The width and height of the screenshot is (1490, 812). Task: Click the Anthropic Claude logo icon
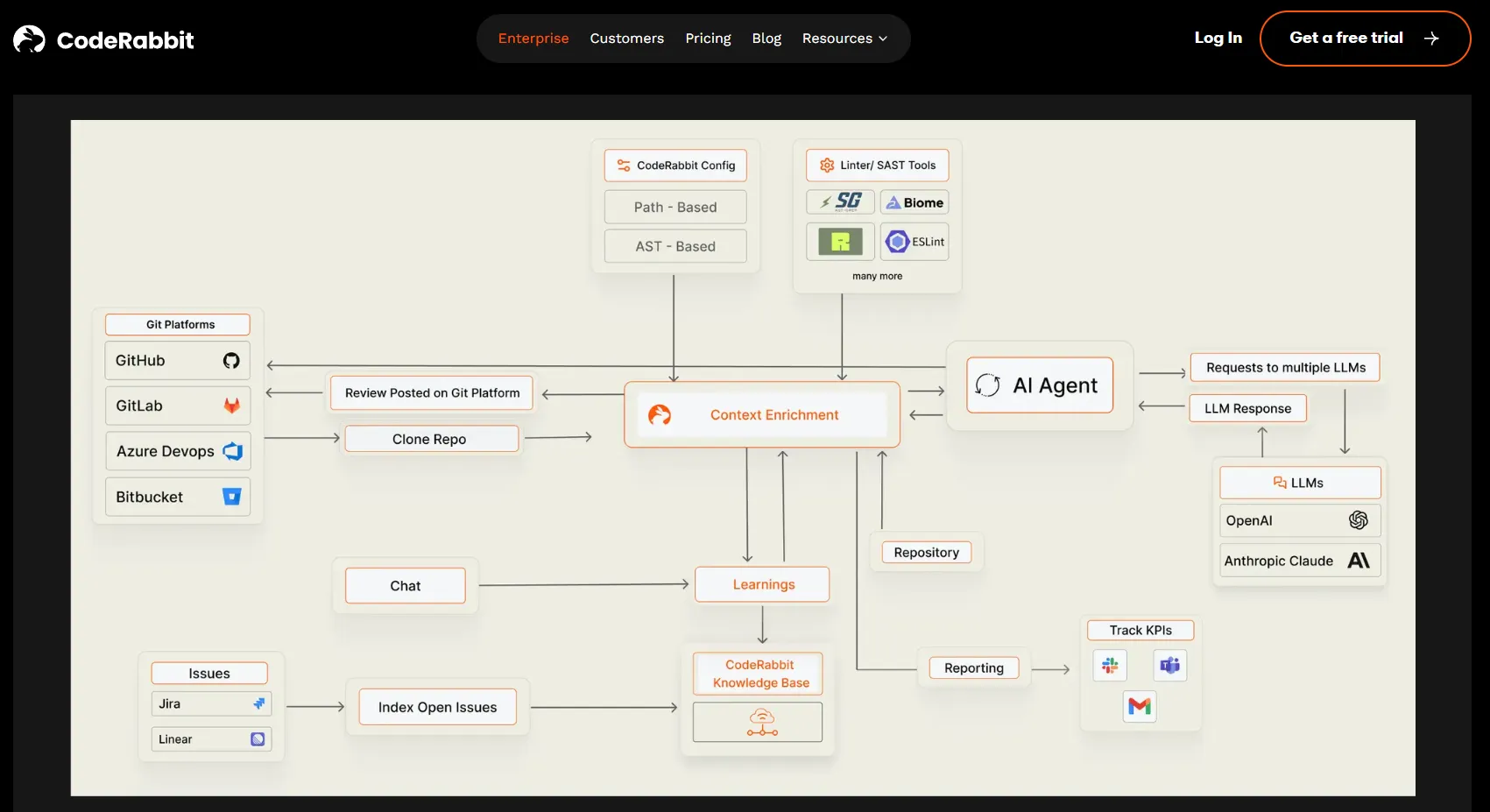click(1358, 561)
